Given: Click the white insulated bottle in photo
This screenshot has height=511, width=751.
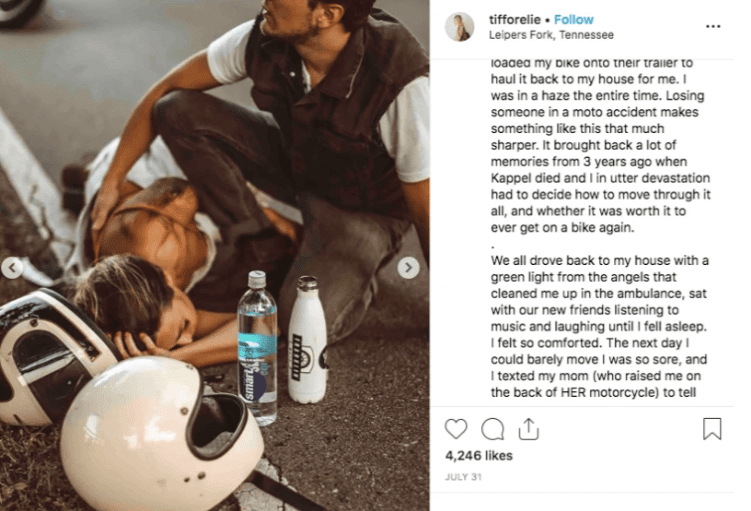Looking at the screenshot, I should 308,341.
